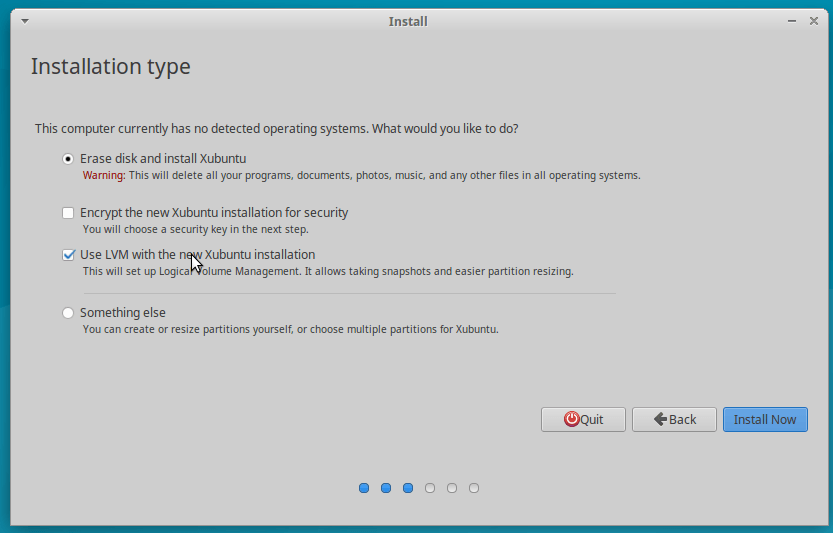Click the Use LVM label text

pyautogui.click(x=198, y=255)
